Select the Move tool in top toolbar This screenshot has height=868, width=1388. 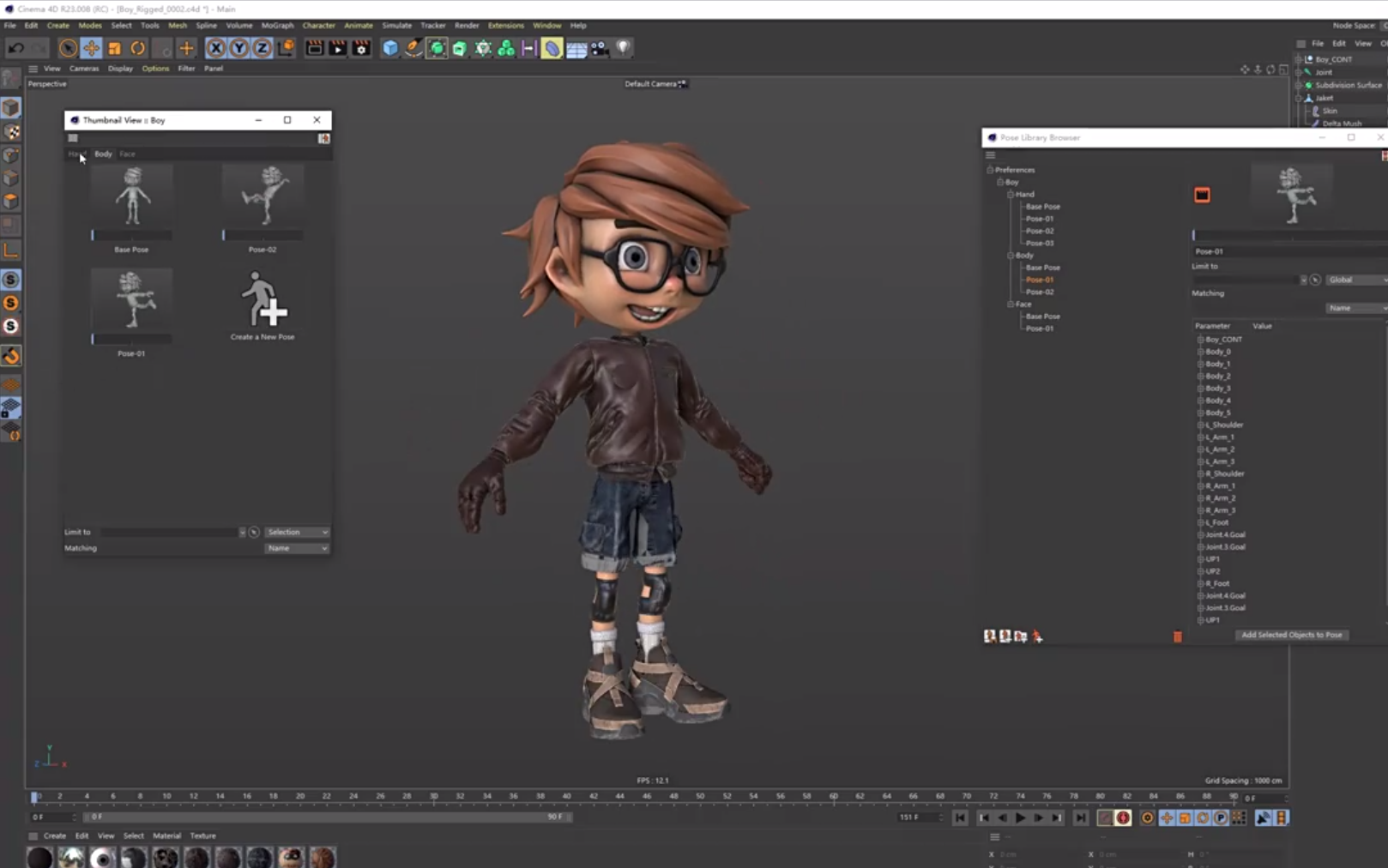(91, 48)
